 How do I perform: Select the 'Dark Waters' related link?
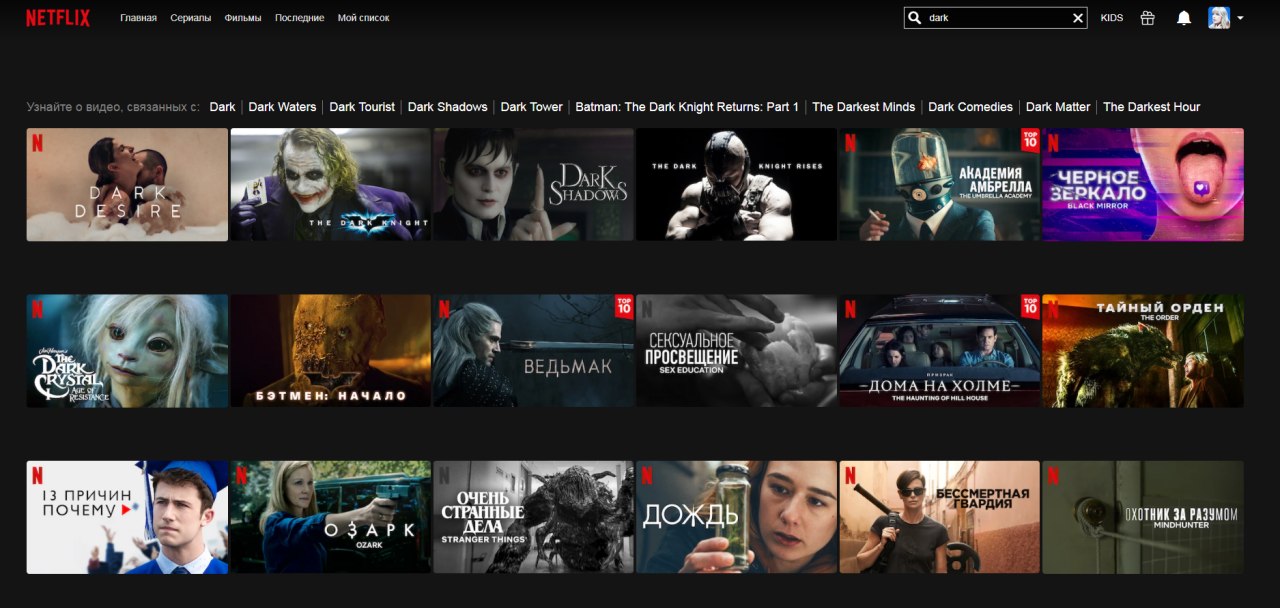tap(282, 107)
